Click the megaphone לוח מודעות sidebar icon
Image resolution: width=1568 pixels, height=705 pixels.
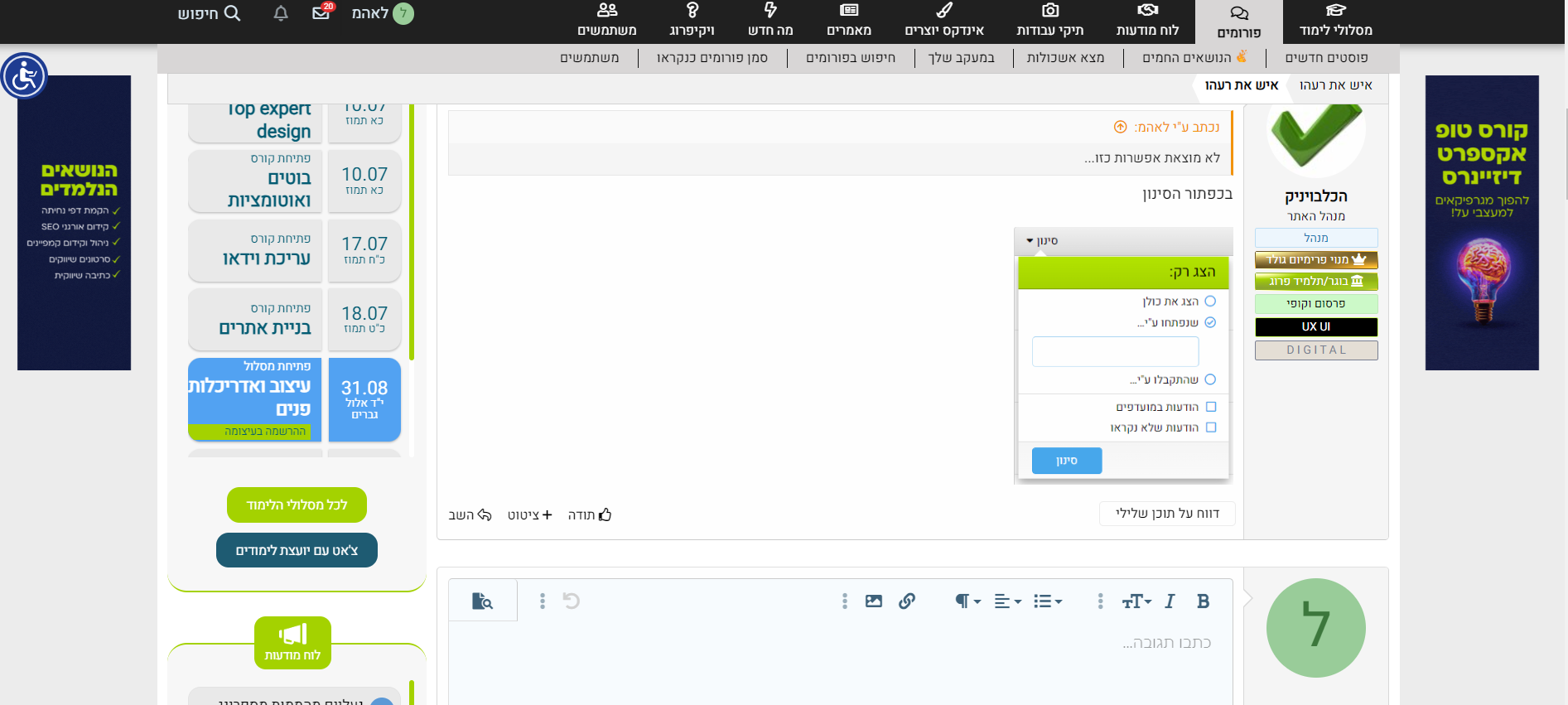[x=292, y=635]
